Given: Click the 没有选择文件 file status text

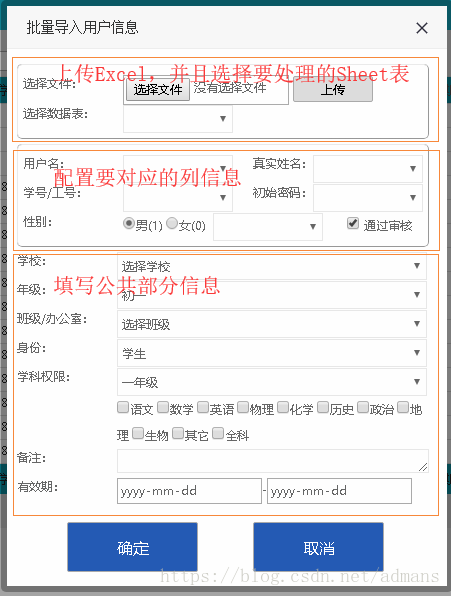Looking at the screenshot, I should [x=230, y=88].
